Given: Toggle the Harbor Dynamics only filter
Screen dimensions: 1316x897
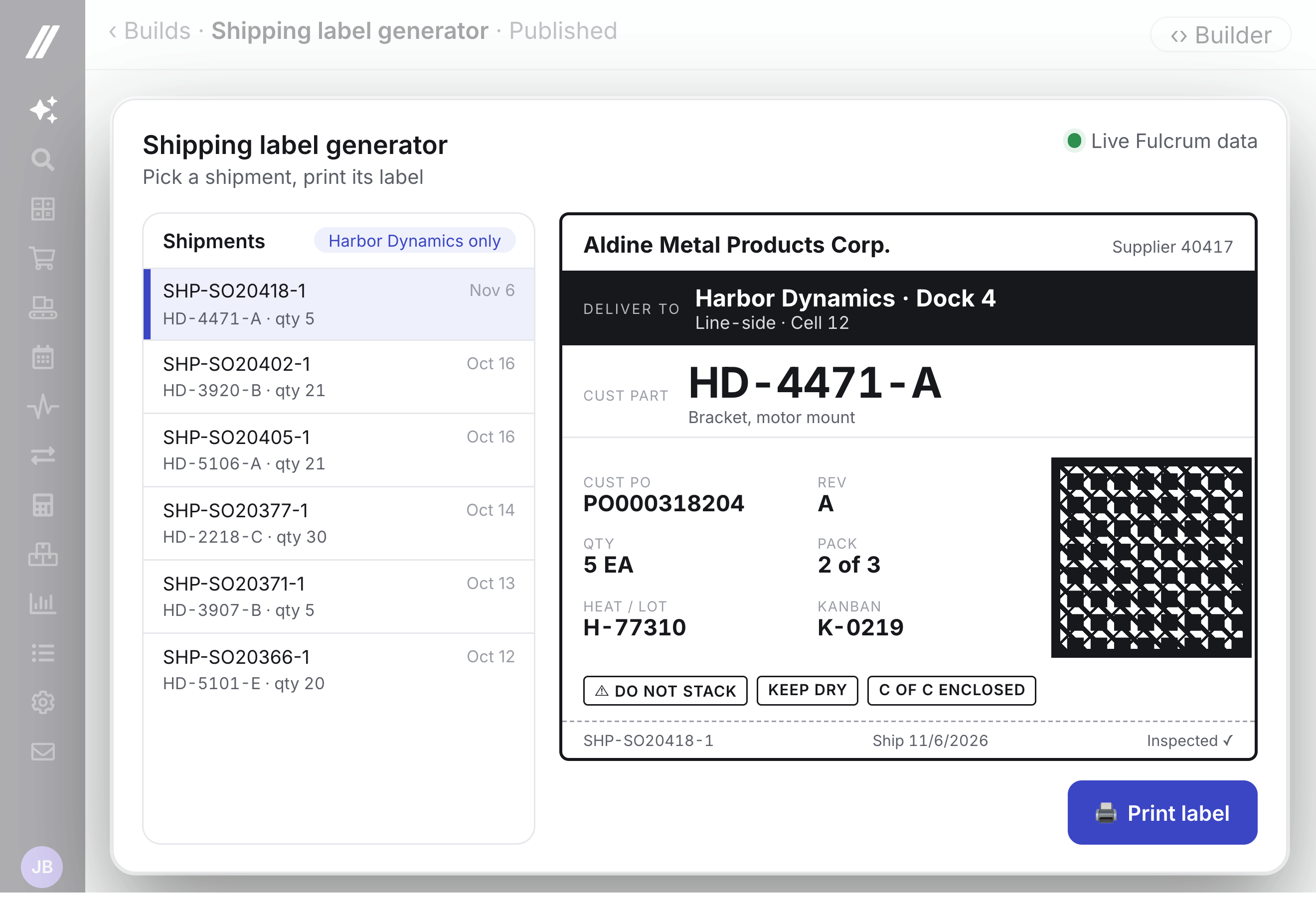Looking at the screenshot, I should pyautogui.click(x=415, y=241).
